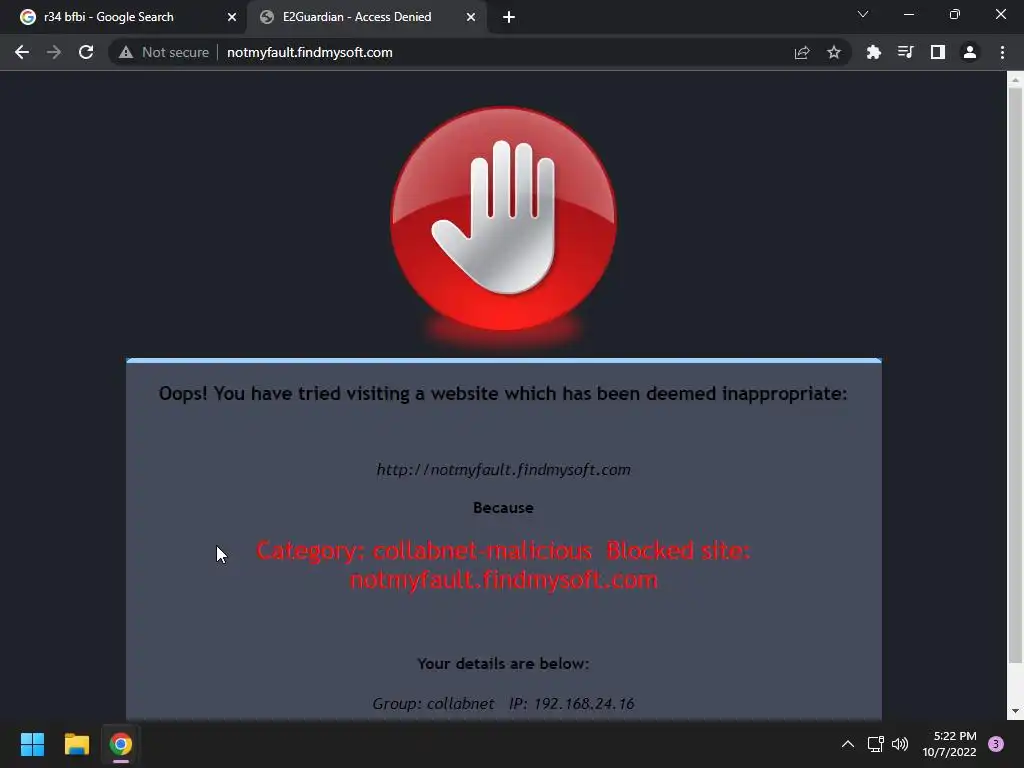Image resolution: width=1024 pixels, height=768 pixels.
Task: View the Not secure site information warning
Action: click(164, 52)
